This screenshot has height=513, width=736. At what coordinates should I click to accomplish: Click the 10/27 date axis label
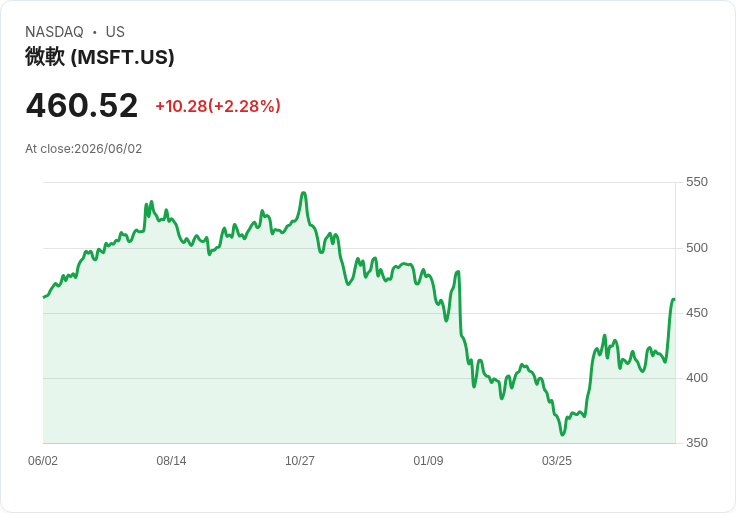pyautogui.click(x=300, y=460)
